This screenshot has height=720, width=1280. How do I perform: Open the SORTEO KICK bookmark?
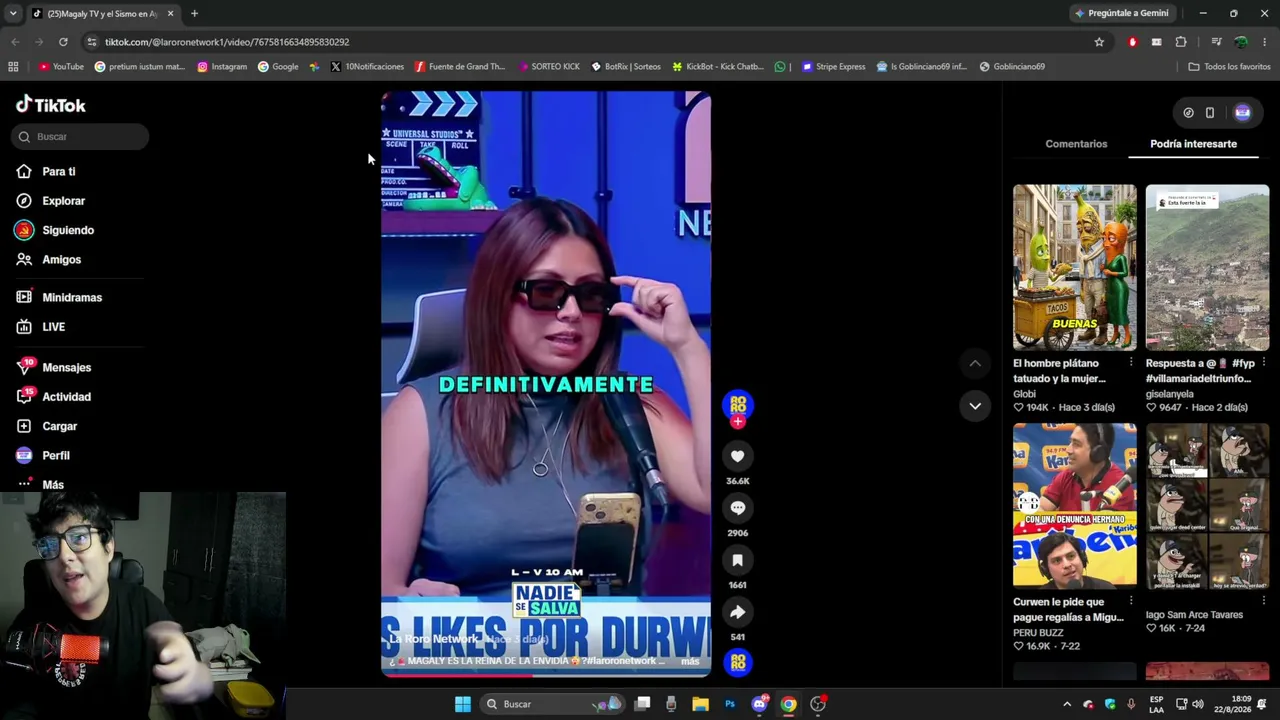tap(548, 67)
